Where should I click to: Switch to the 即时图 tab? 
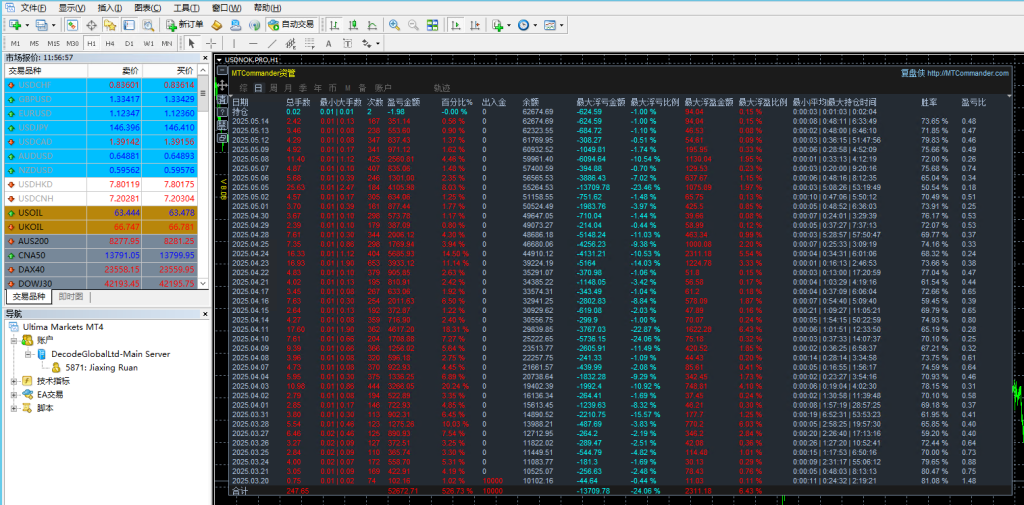pos(71,297)
